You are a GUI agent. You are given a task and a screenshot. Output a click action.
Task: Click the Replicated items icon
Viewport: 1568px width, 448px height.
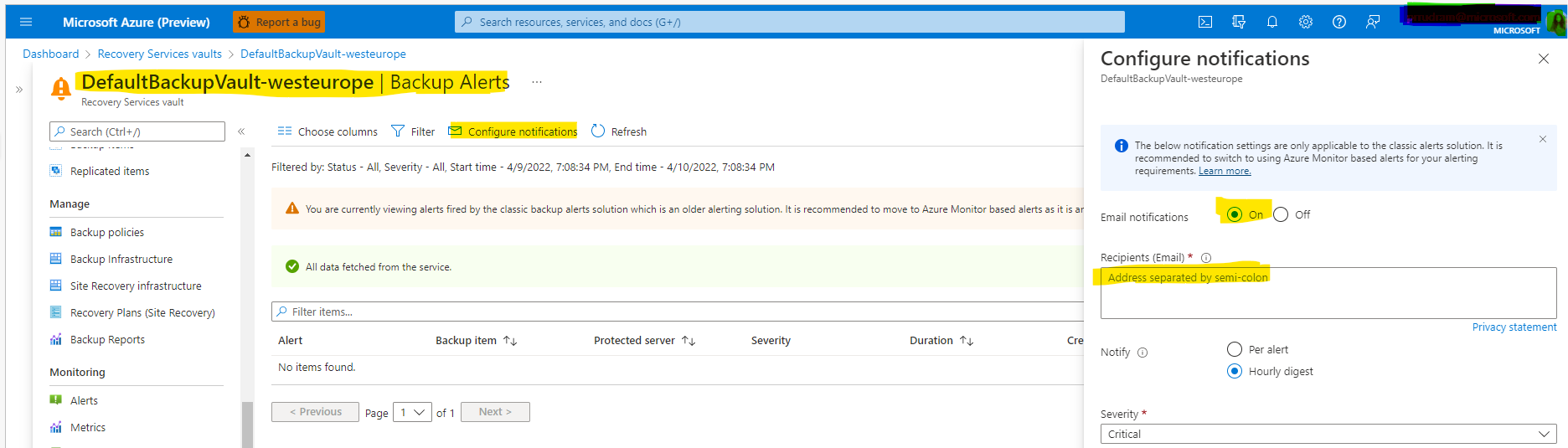[x=56, y=171]
